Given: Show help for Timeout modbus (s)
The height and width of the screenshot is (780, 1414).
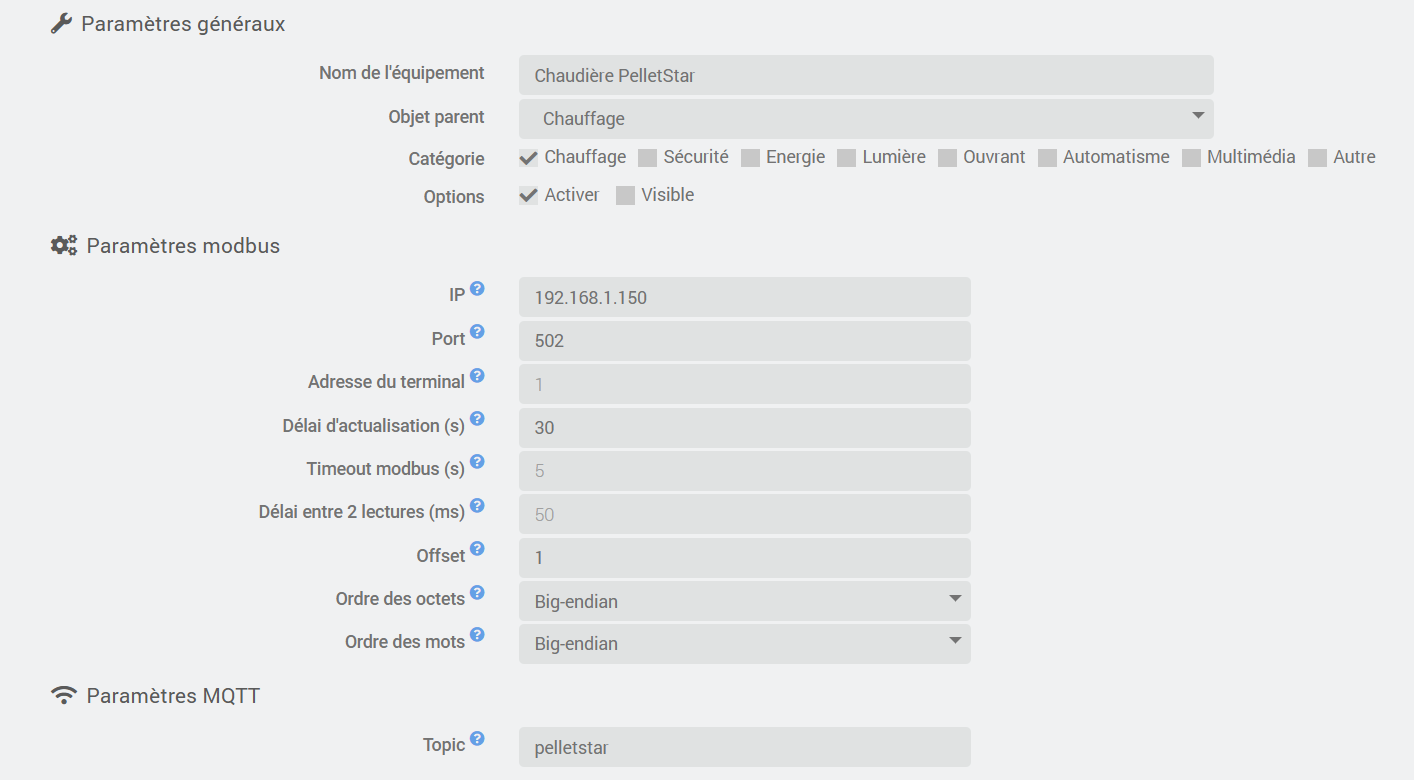Looking at the screenshot, I should click(477, 462).
